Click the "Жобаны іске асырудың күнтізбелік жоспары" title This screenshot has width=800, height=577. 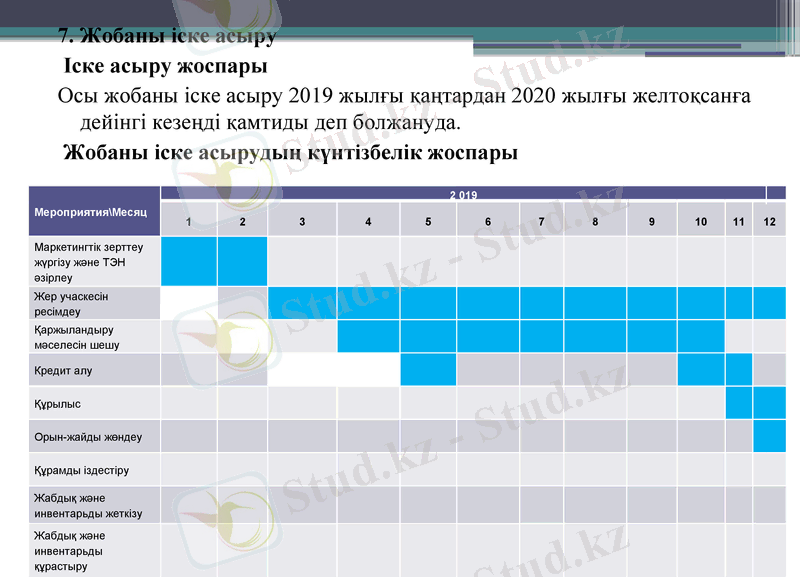coord(290,155)
